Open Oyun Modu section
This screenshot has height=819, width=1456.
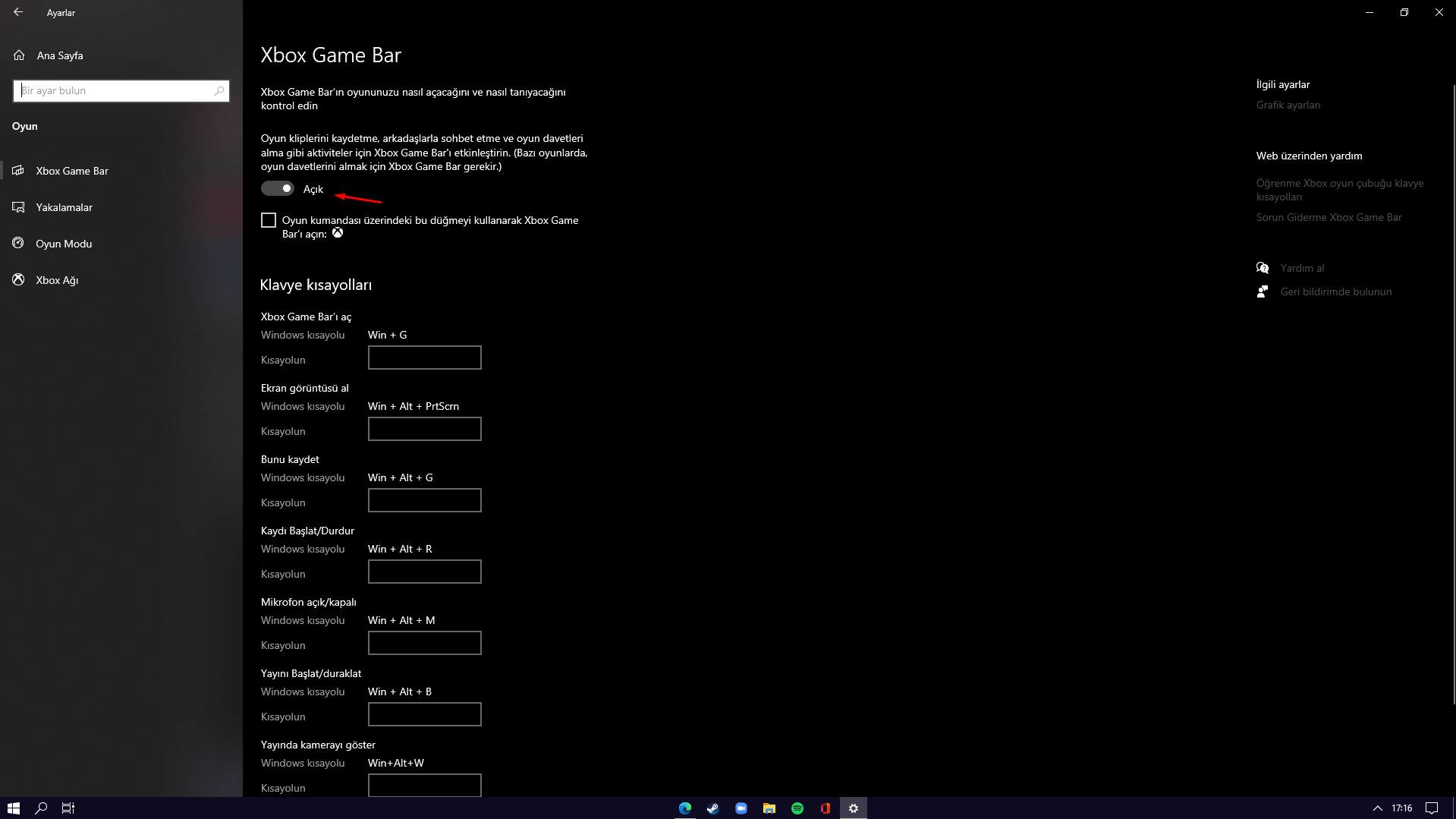click(64, 244)
